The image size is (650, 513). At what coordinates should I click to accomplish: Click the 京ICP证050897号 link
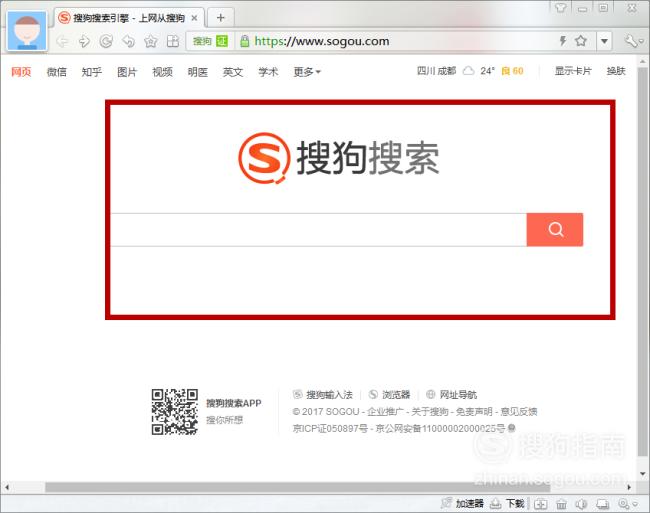(x=330, y=428)
